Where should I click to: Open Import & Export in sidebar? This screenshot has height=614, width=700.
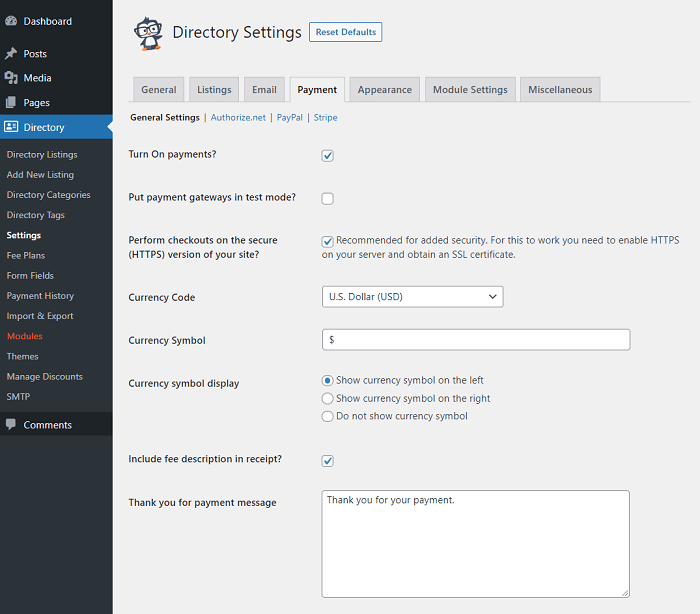tap(40, 316)
